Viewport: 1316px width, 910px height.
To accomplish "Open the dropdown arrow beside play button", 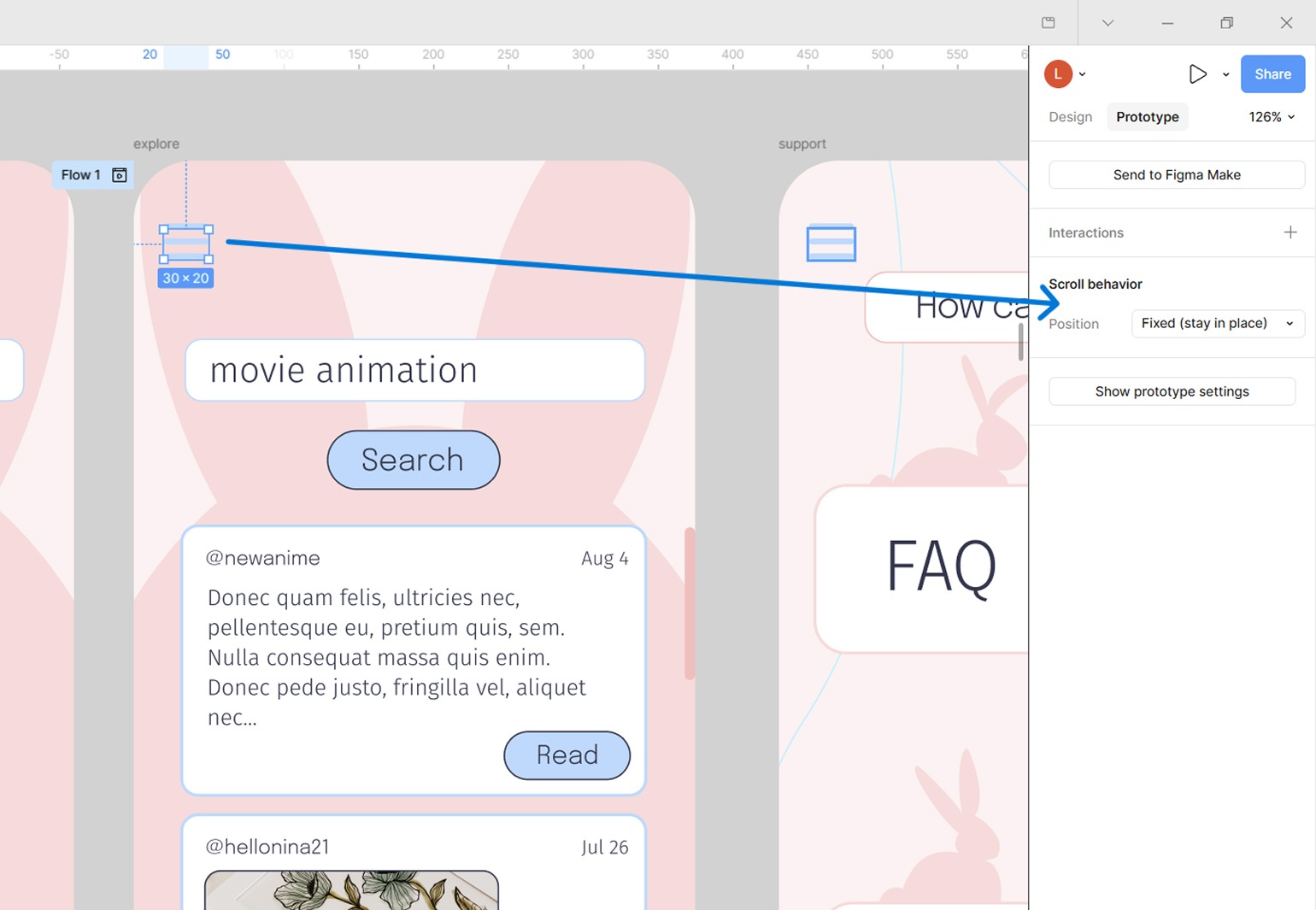I will pos(1225,75).
